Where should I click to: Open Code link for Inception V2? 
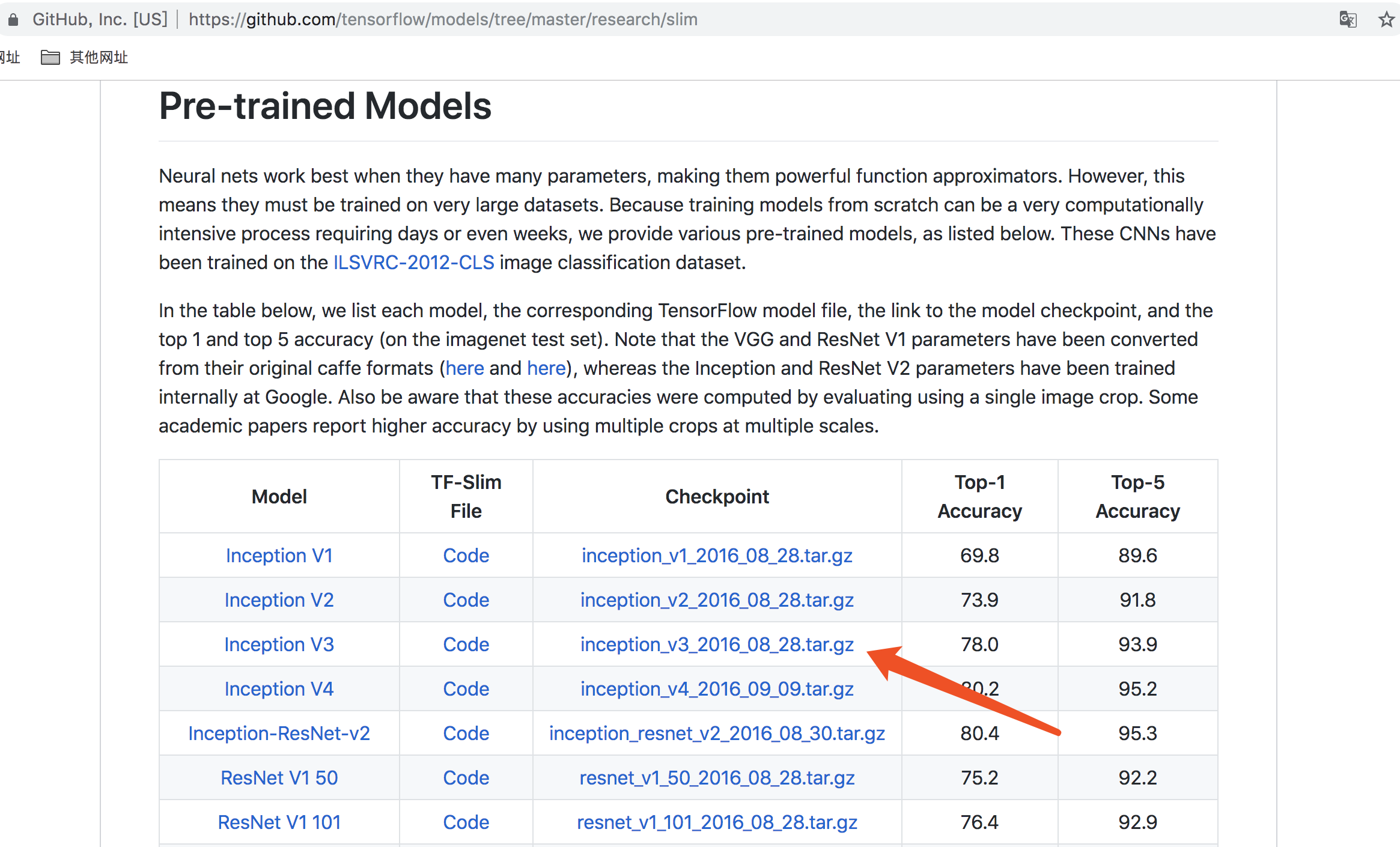click(466, 600)
